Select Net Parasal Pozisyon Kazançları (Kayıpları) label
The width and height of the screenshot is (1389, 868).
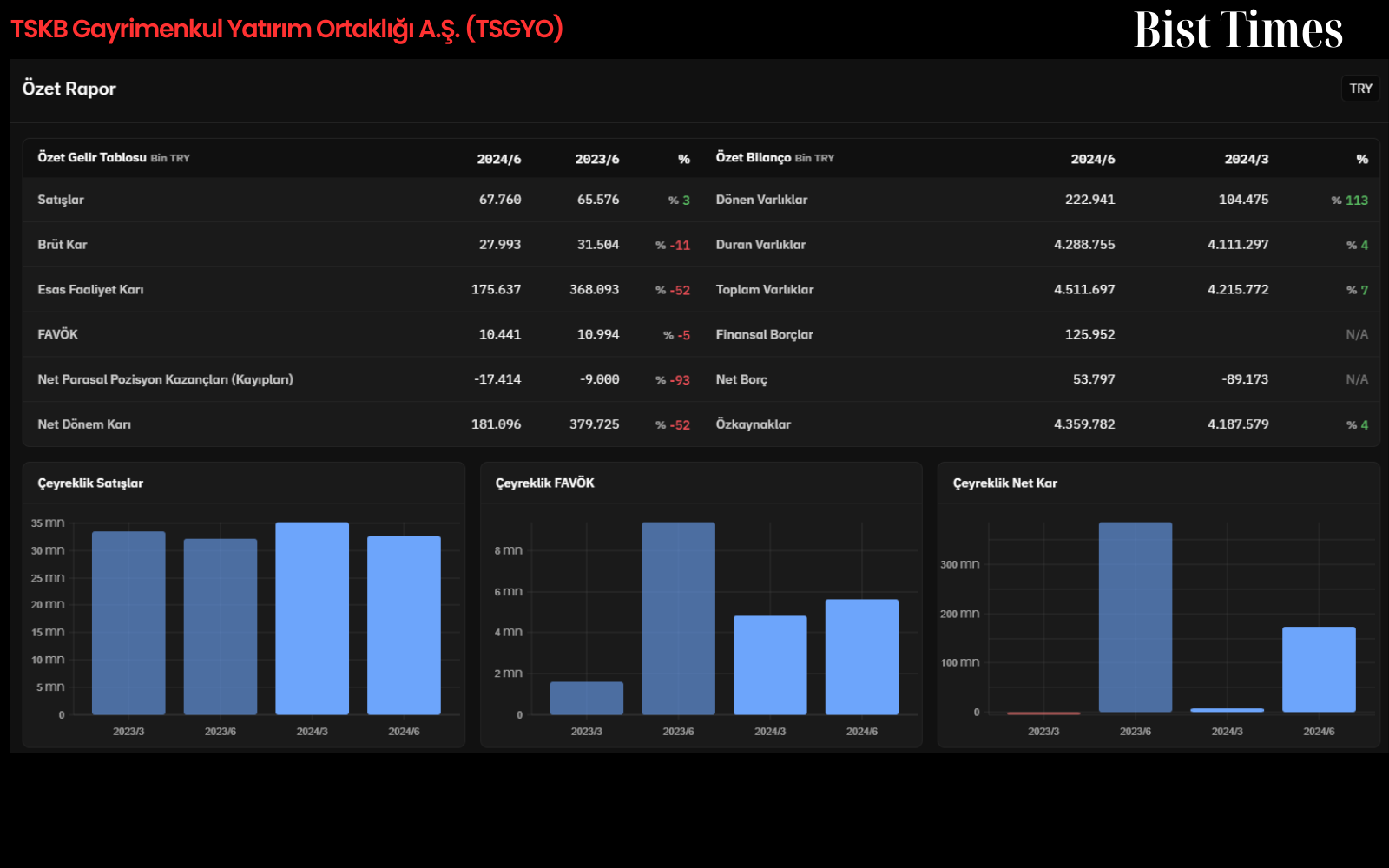[x=165, y=379]
